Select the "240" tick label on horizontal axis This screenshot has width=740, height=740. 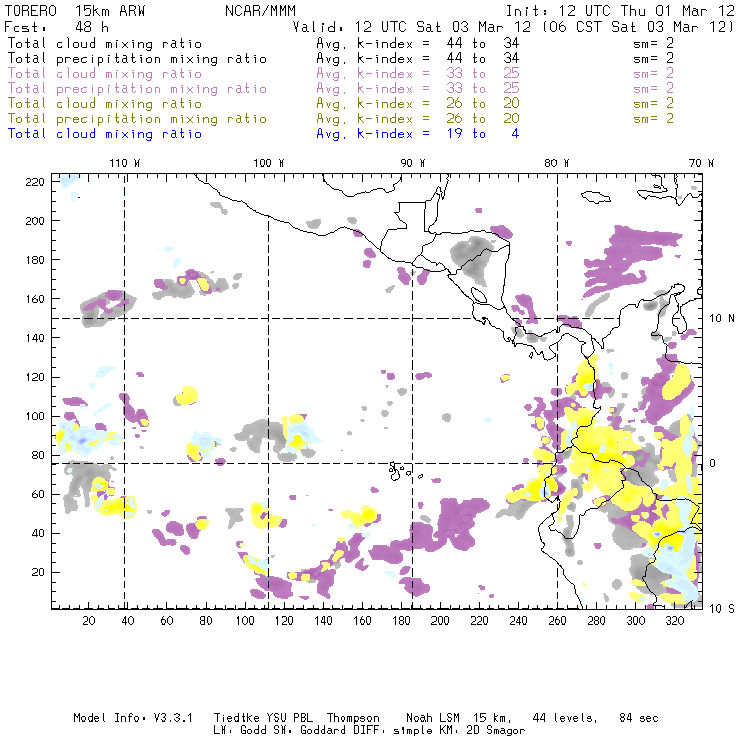pyautogui.click(x=518, y=621)
